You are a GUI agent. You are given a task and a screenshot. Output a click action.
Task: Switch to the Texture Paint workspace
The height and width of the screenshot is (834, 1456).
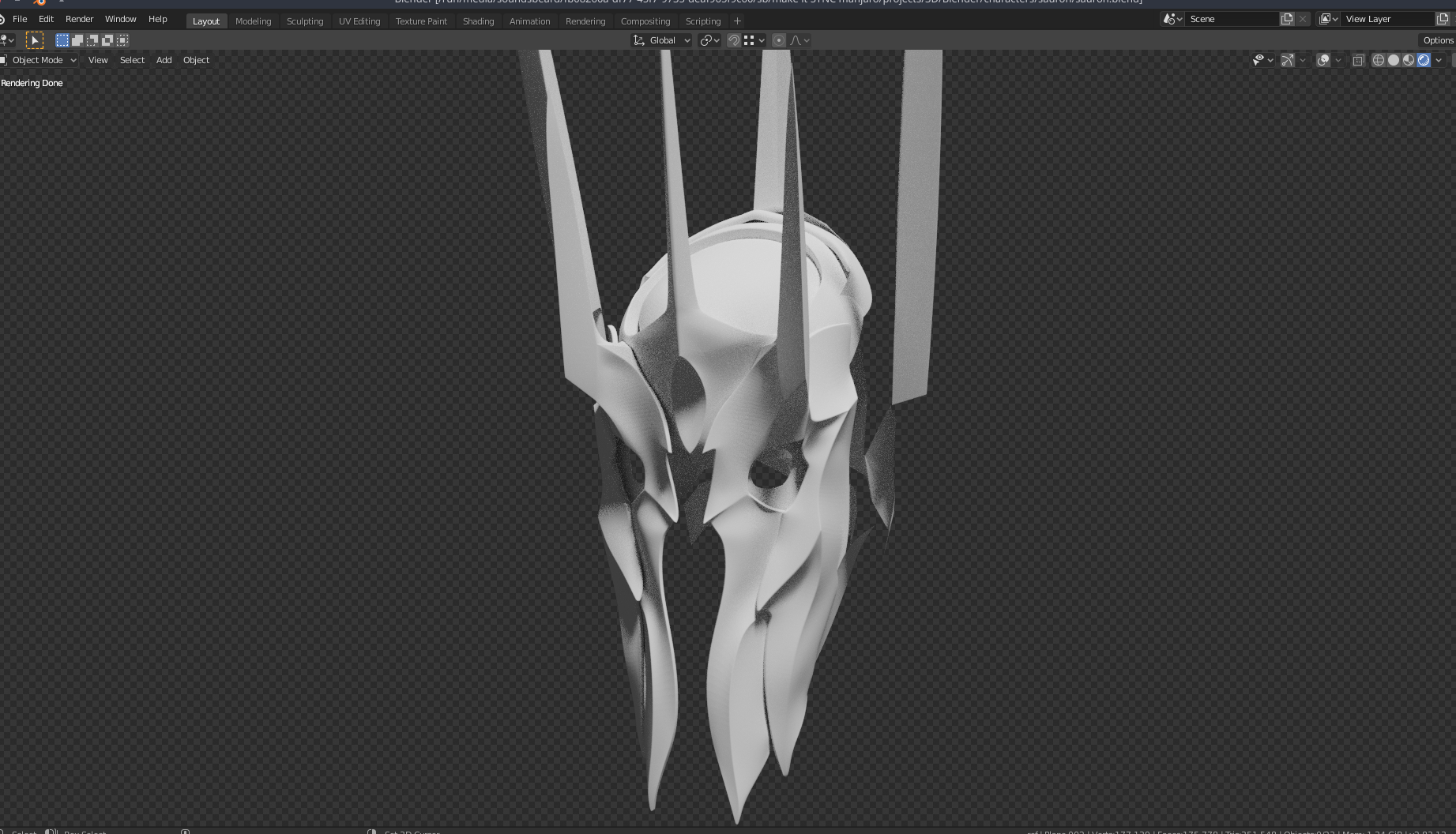click(421, 21)
